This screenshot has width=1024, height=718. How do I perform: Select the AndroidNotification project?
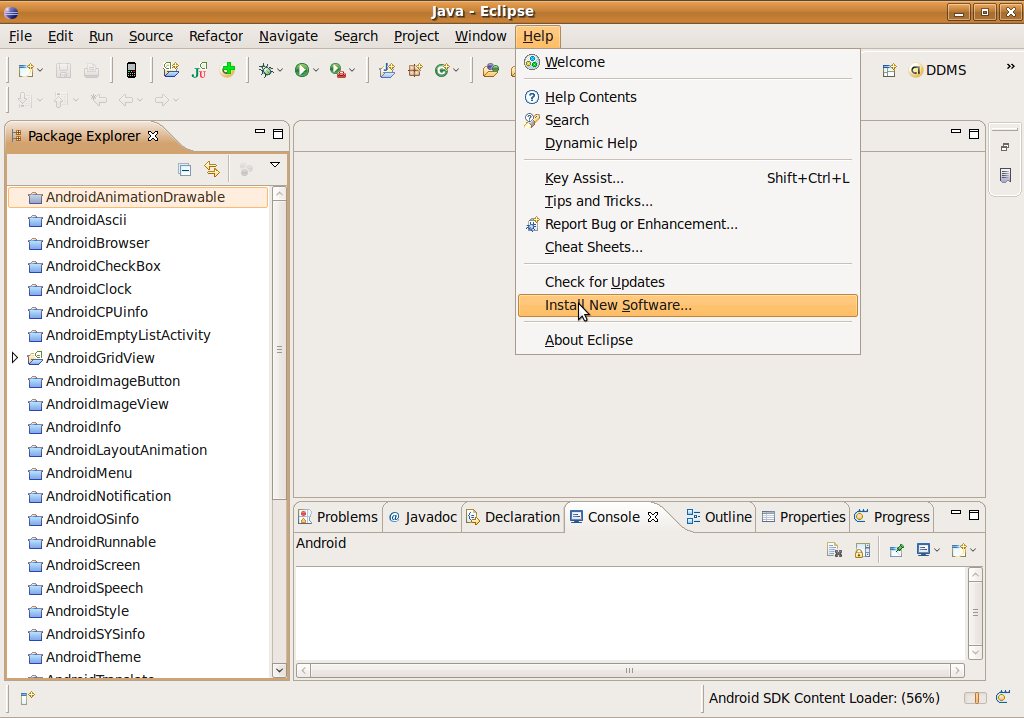(x=108, y=496)
